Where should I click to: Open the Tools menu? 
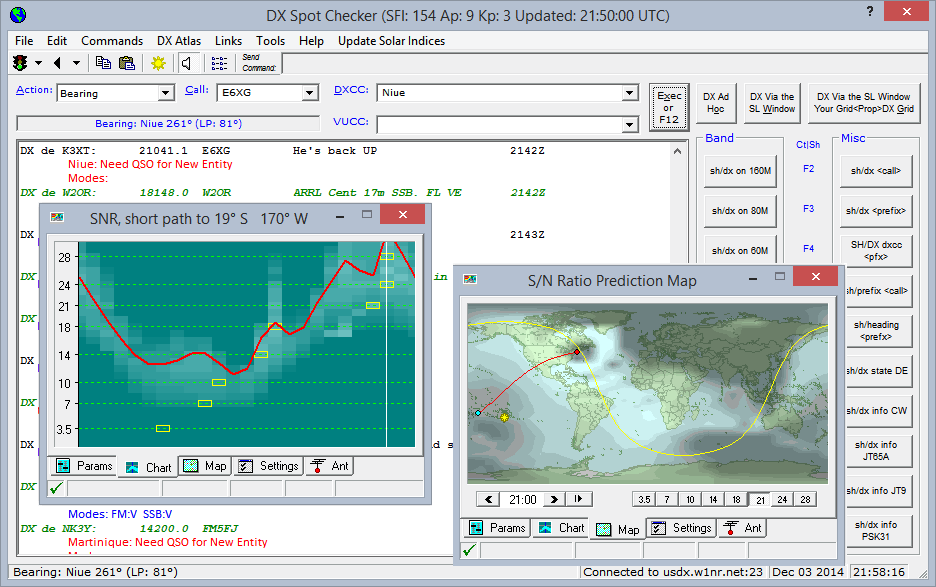pos(270,41)
